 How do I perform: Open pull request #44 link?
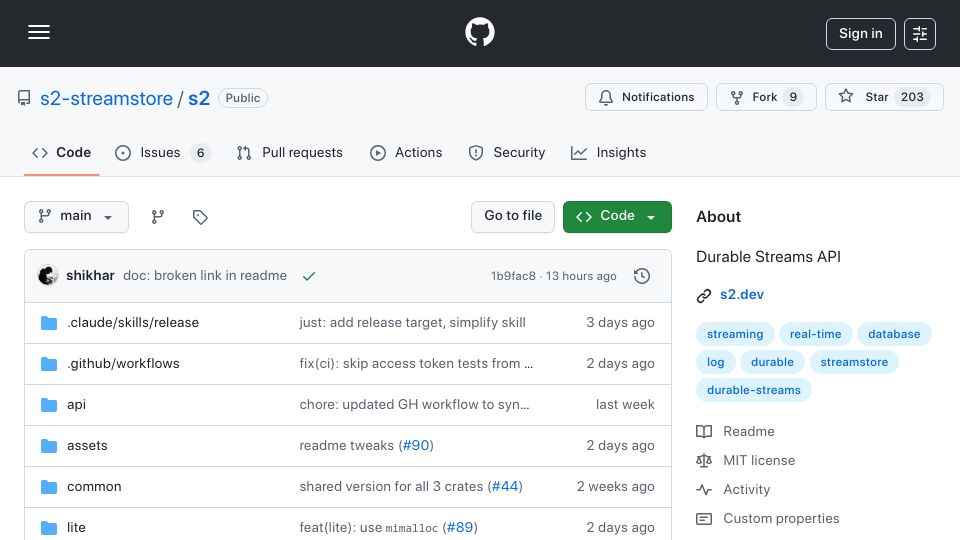(504, 487)
